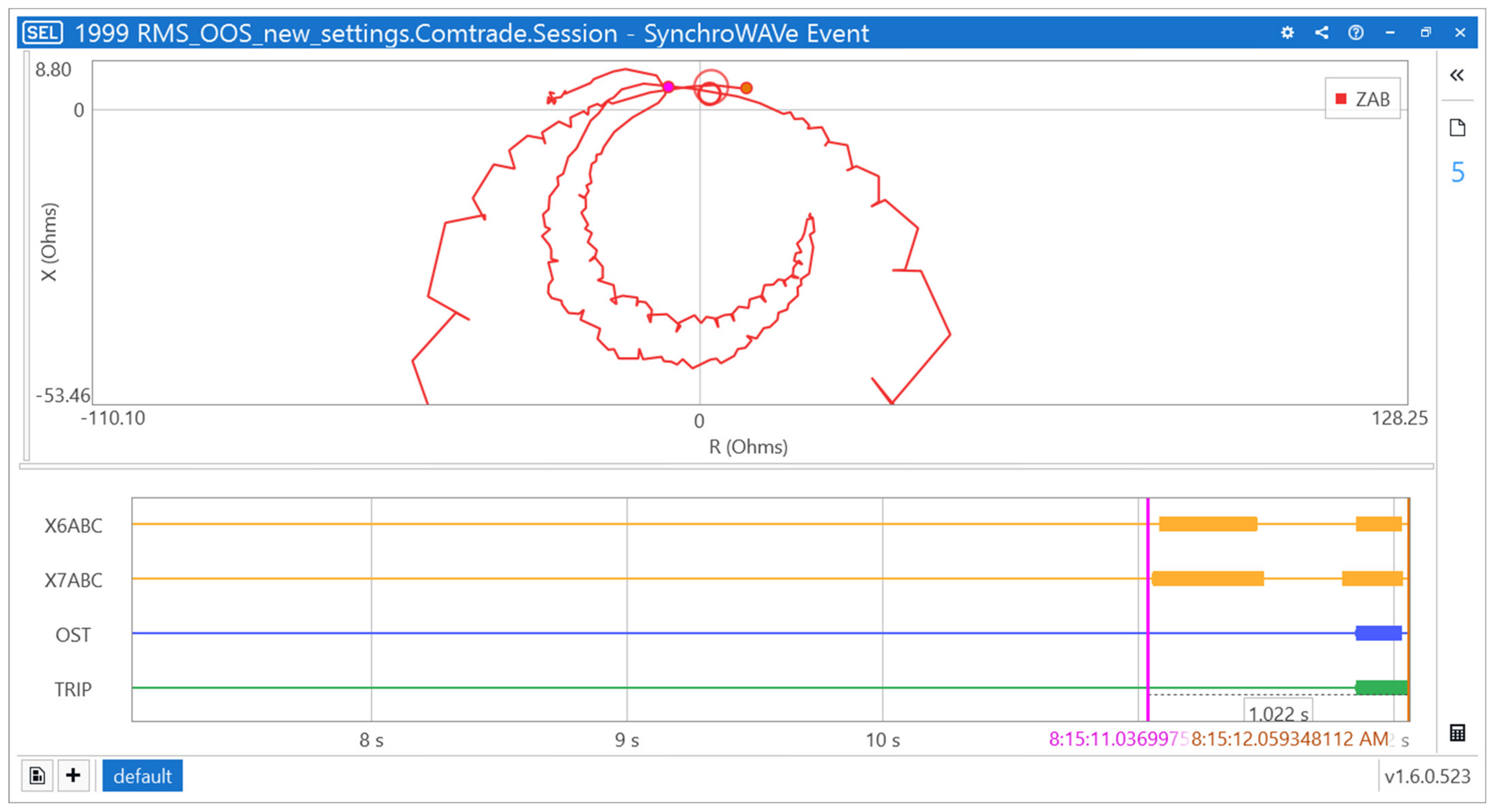The height and width of the screenshot is (812, 1494).
Task: Click the ZAB legend red swatch
Action: pos(1340,99)
